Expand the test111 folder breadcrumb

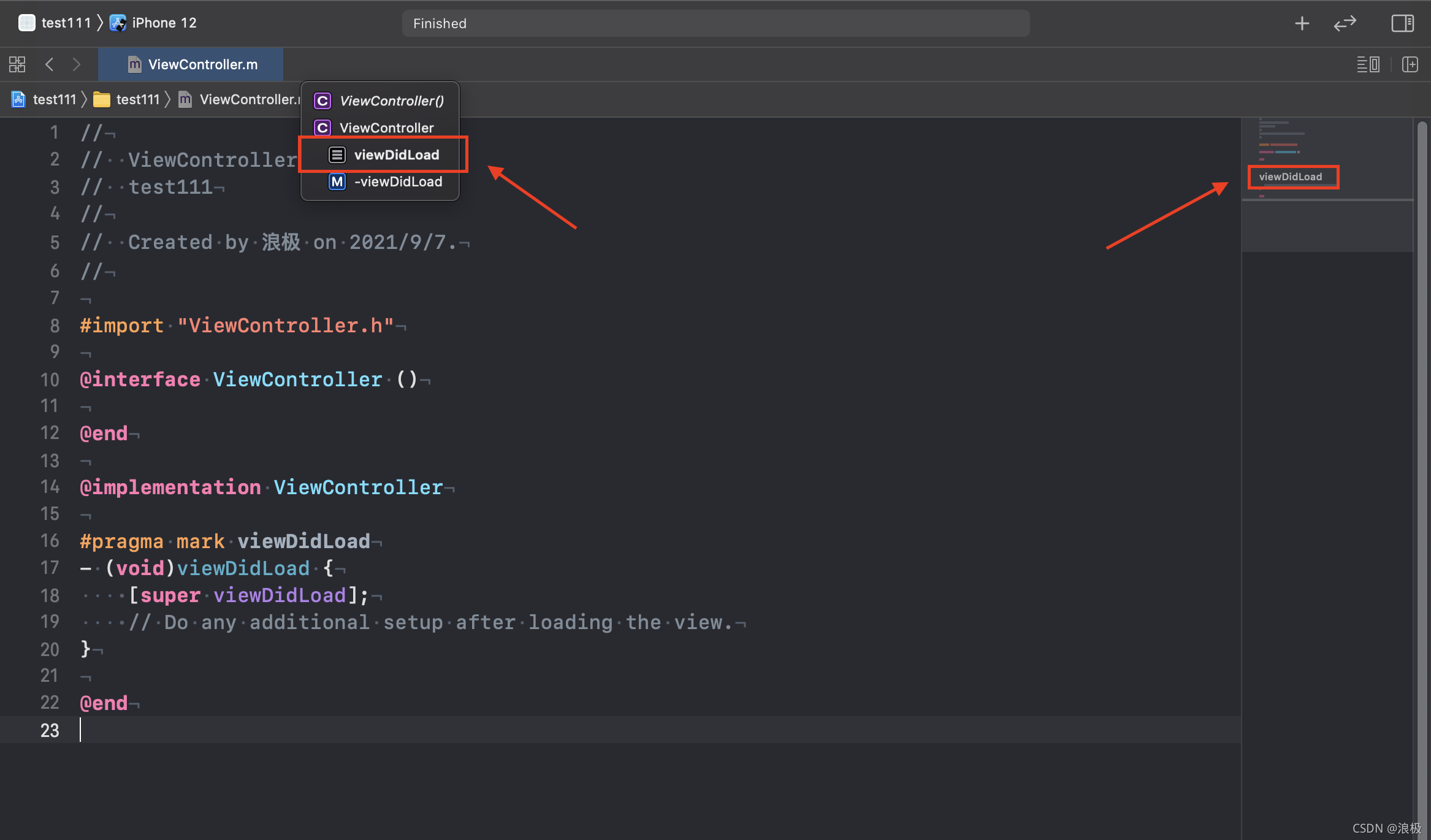tap(137, 99)
